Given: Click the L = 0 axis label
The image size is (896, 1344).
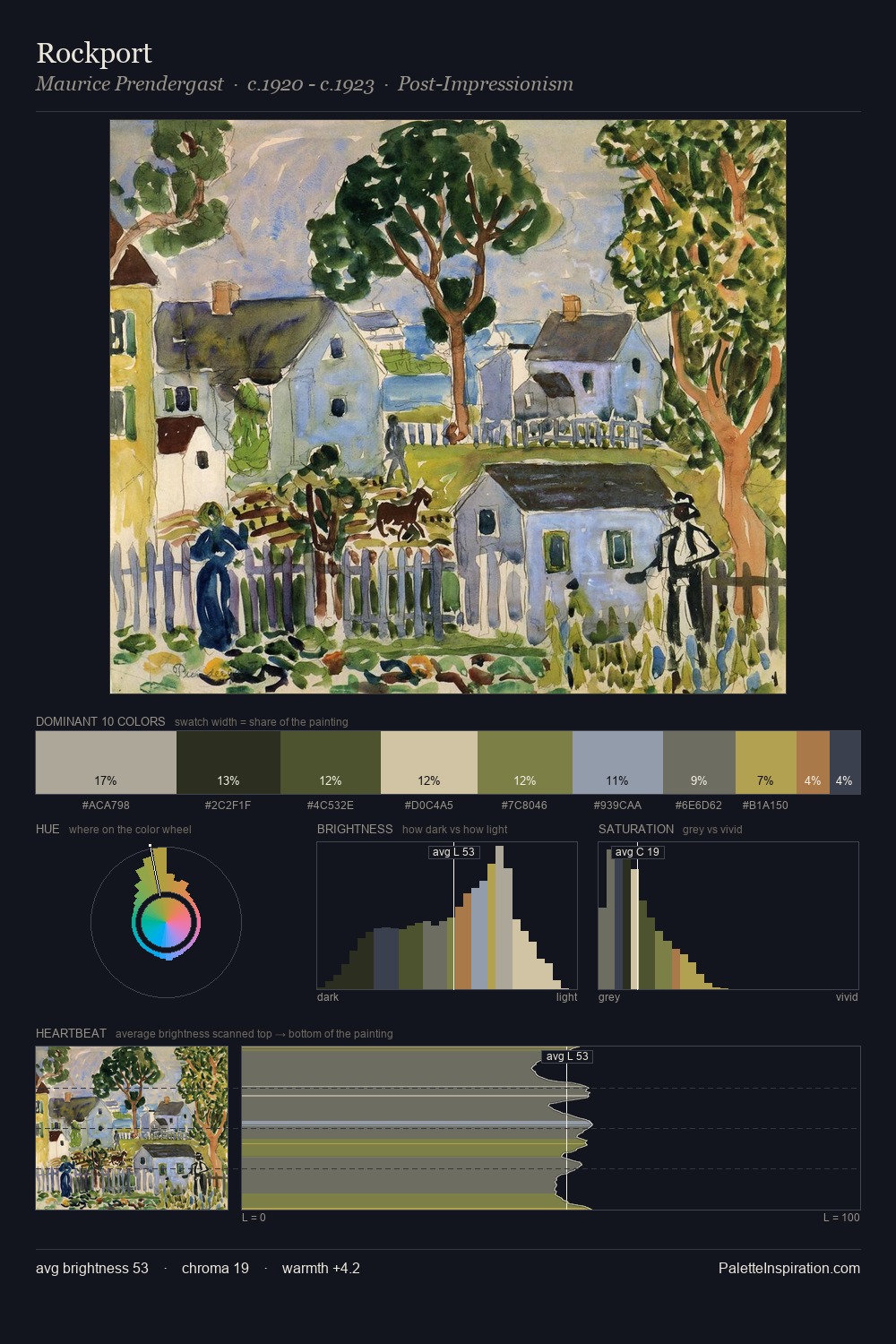Looking at the screenshot, I should 254,1218.
